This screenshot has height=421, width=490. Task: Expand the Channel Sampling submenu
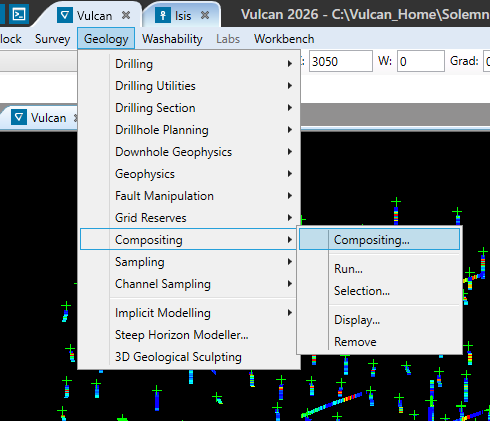click(x=189, y=284)
